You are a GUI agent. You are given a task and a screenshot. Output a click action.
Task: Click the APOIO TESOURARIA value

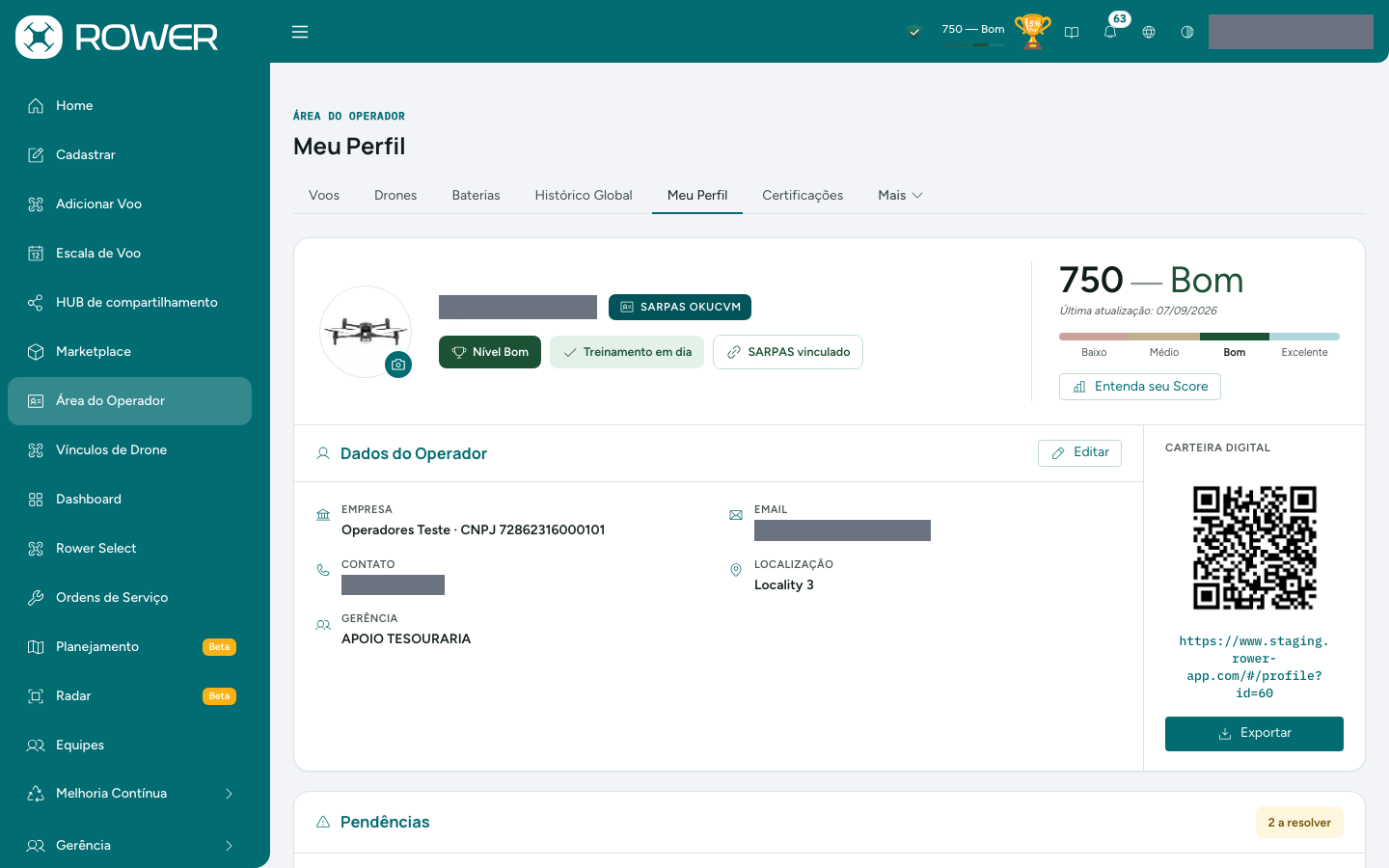tap(406, 639)
